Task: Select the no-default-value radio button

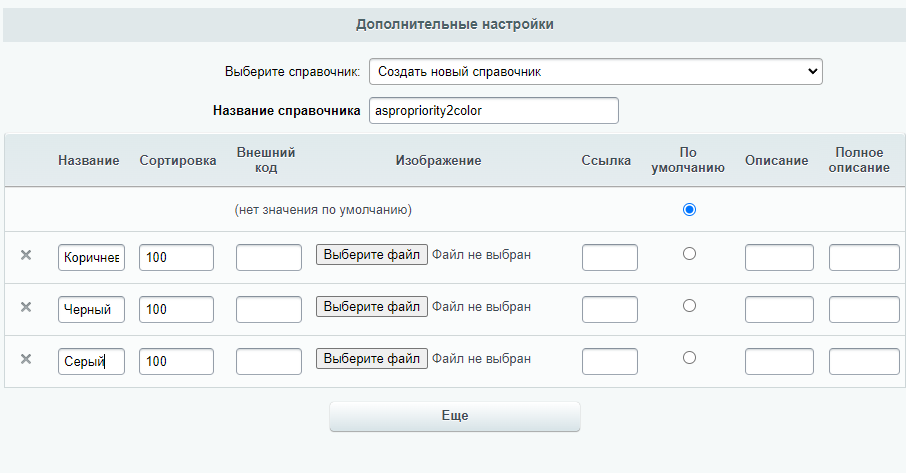Action: (x=689, y=209)
